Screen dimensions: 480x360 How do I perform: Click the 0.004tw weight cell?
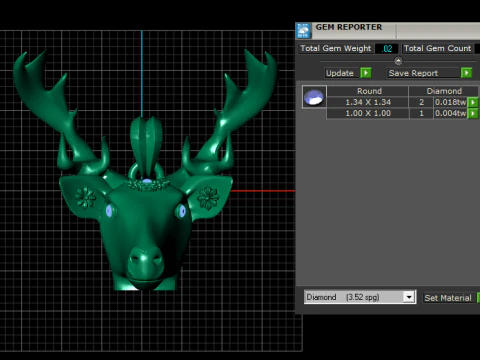coord(450,113)
